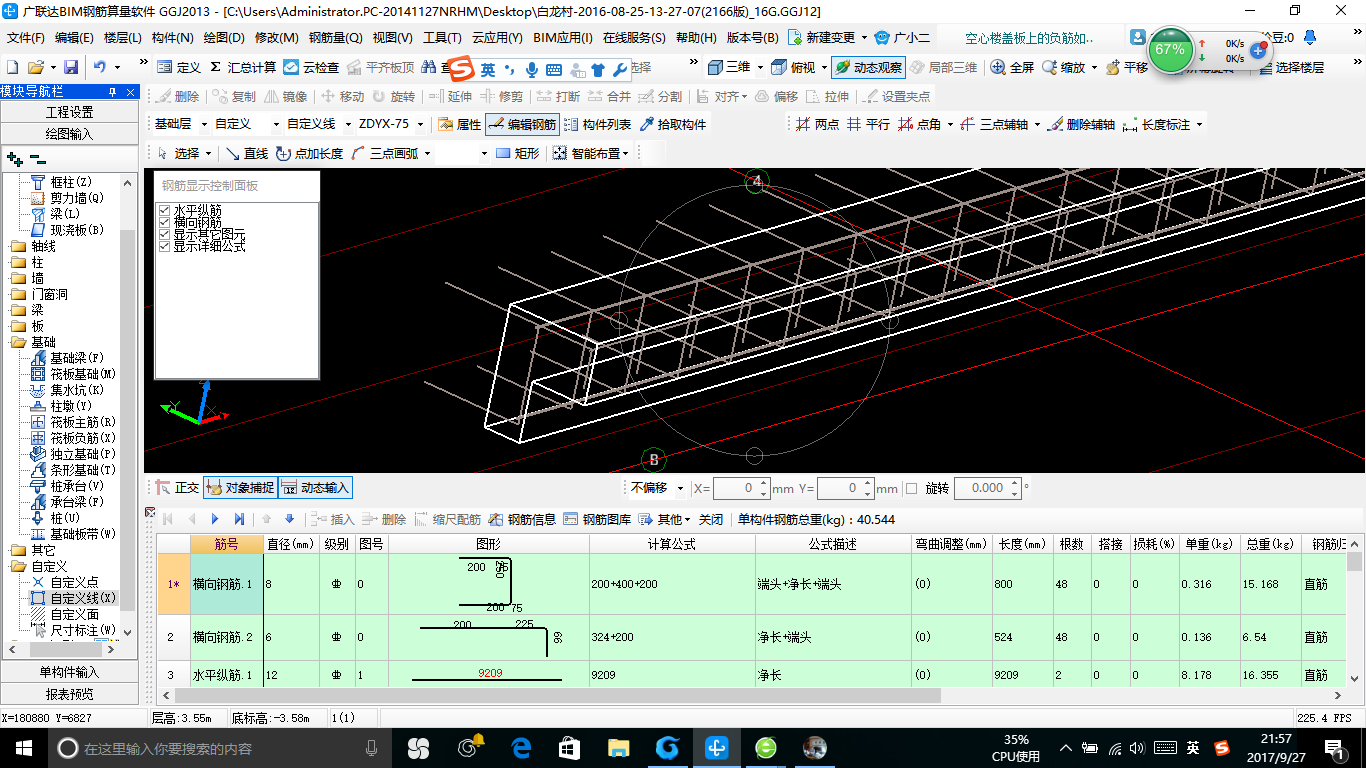
Task: Open the 定义 definition tool
Action: coord(179,68)
